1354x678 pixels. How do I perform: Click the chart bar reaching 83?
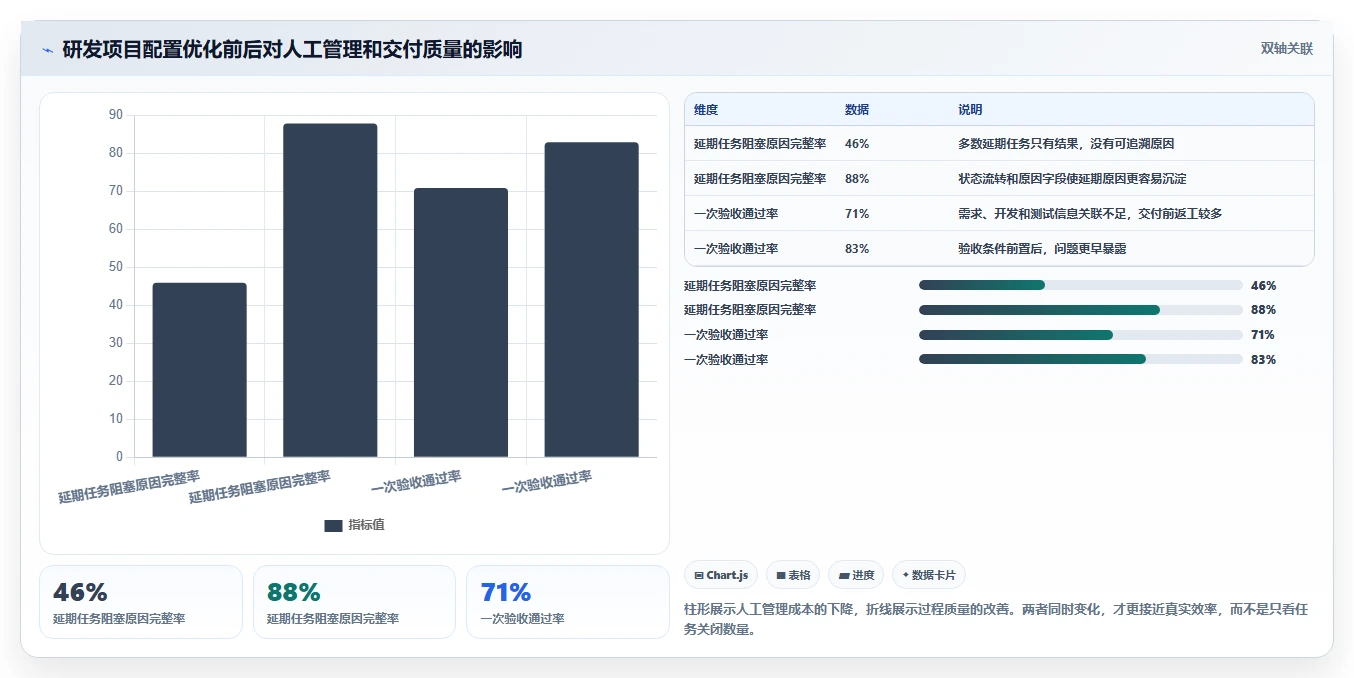click(591, 300)
